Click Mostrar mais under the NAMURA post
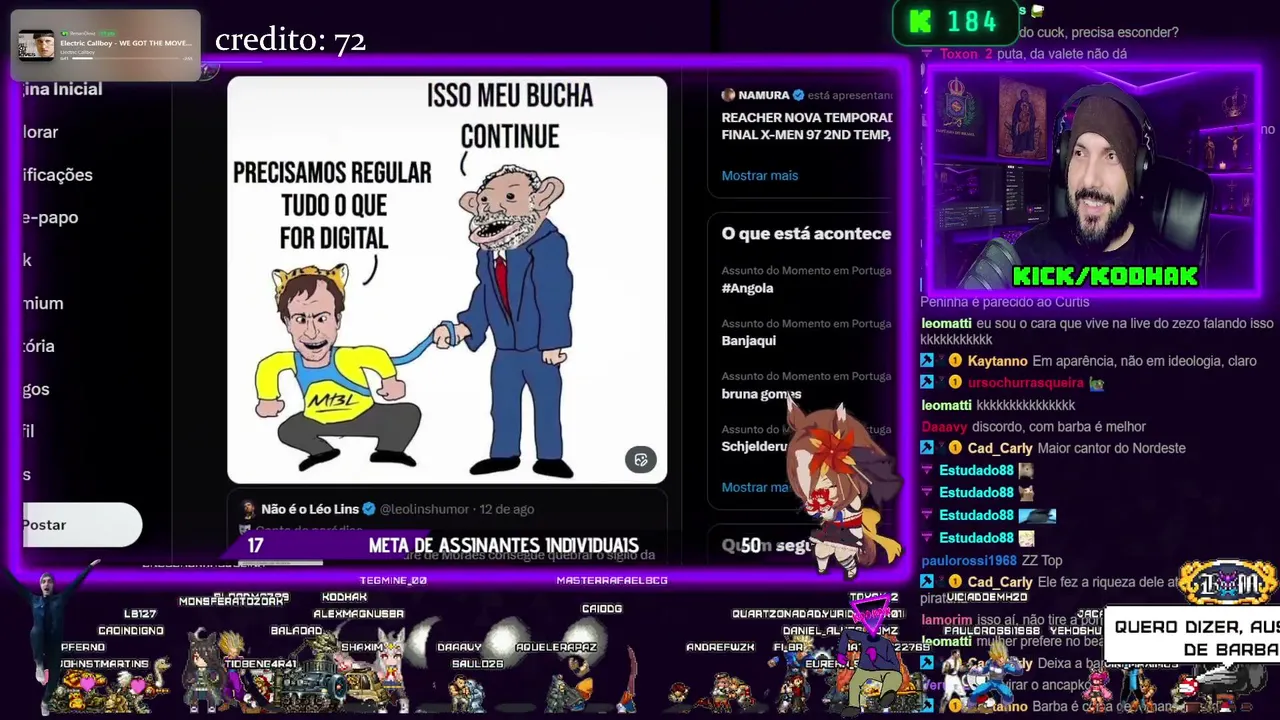The height and width of the screenshot is (720, 1280). point(760,176)
